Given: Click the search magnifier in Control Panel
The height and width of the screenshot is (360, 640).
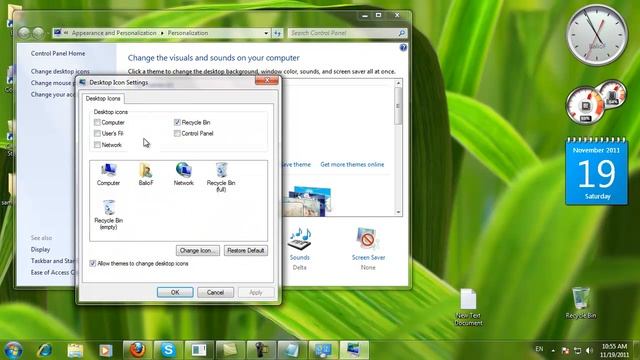Looking at the screenshot, I should tap(402, 33).
